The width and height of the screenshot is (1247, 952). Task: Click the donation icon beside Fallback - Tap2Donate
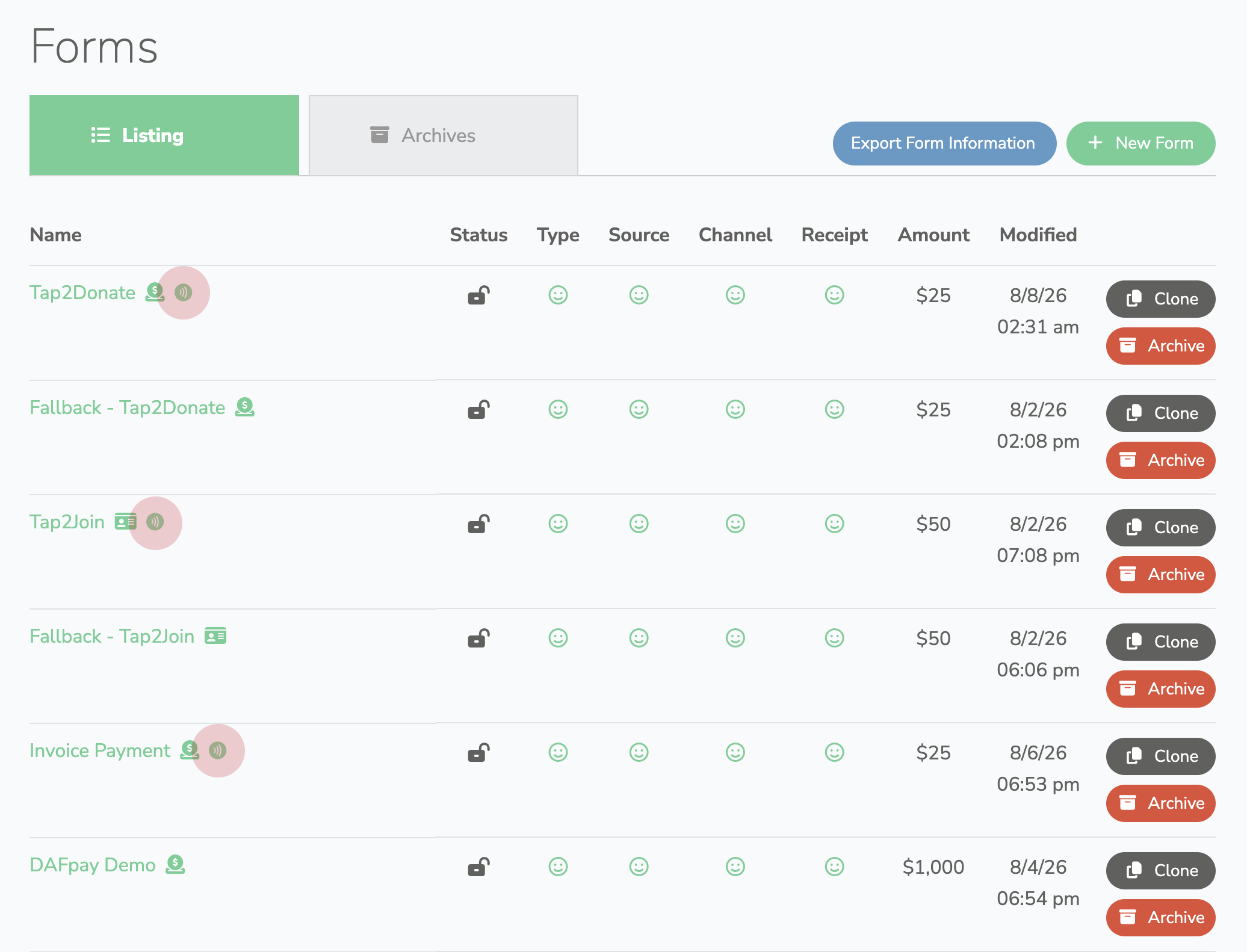tap(244, 407)
